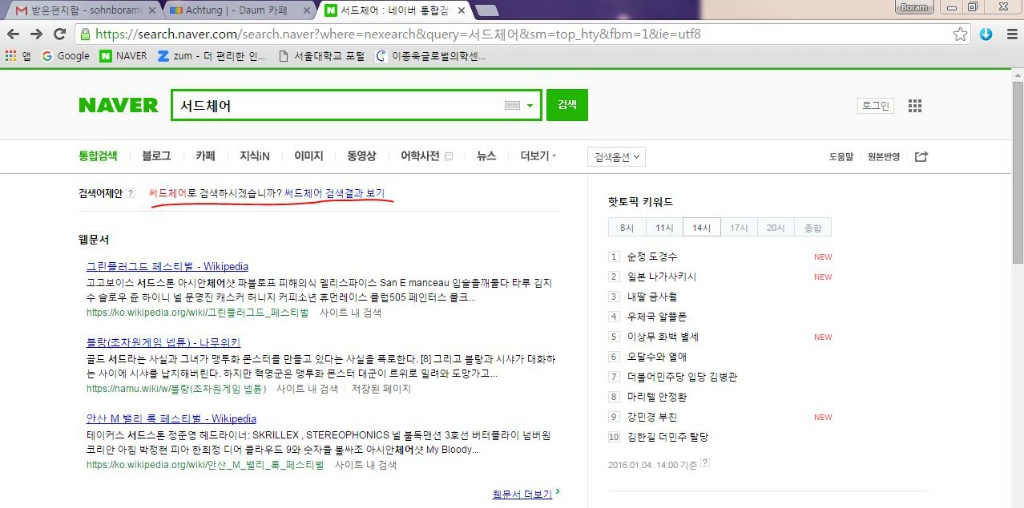Switch to the Achtung Daum 카페 tab
This screenshot has height=508, width=1024.
tap(238, 10)
